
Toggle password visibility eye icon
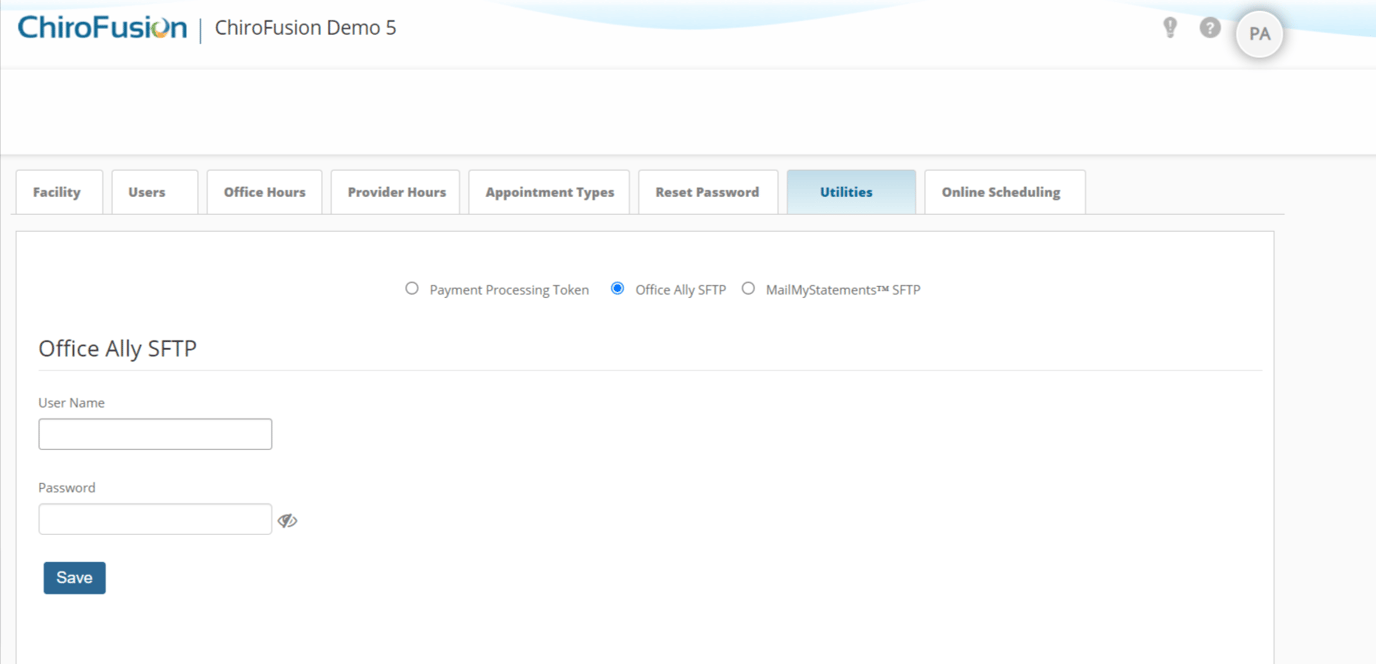[x=287, y=520]
